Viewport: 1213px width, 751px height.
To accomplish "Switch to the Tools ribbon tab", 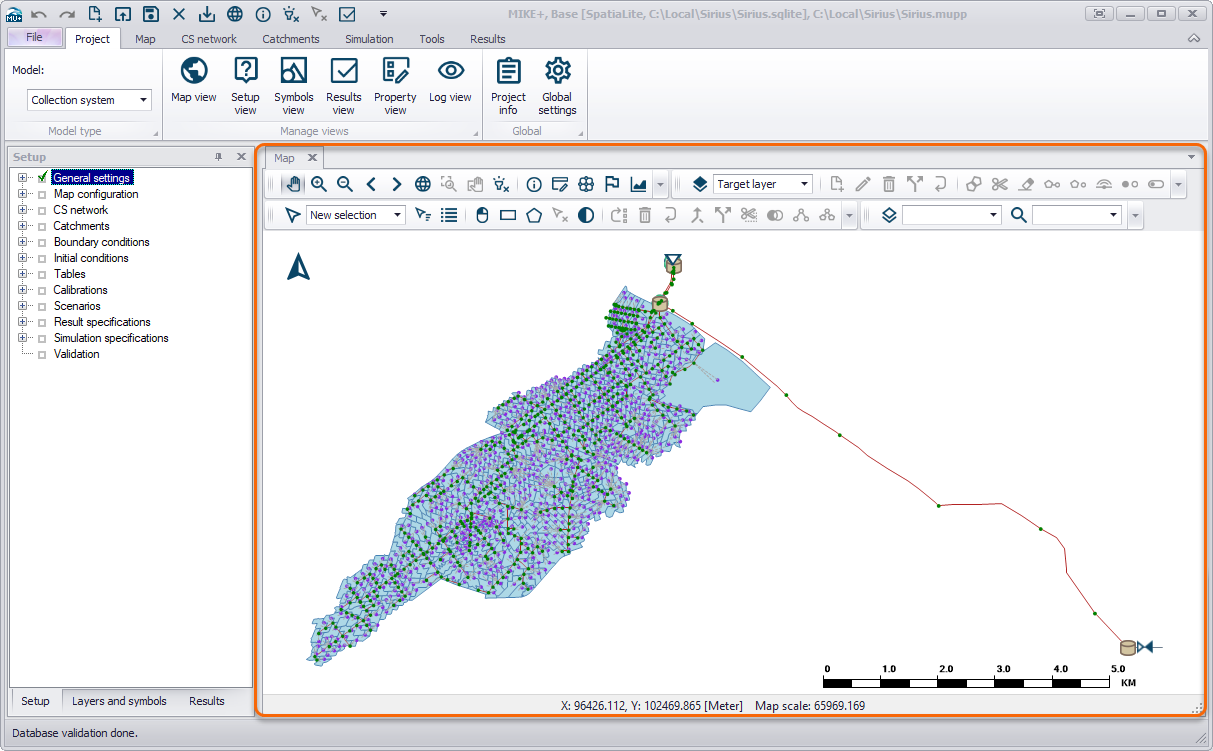I will coord(432,39).
